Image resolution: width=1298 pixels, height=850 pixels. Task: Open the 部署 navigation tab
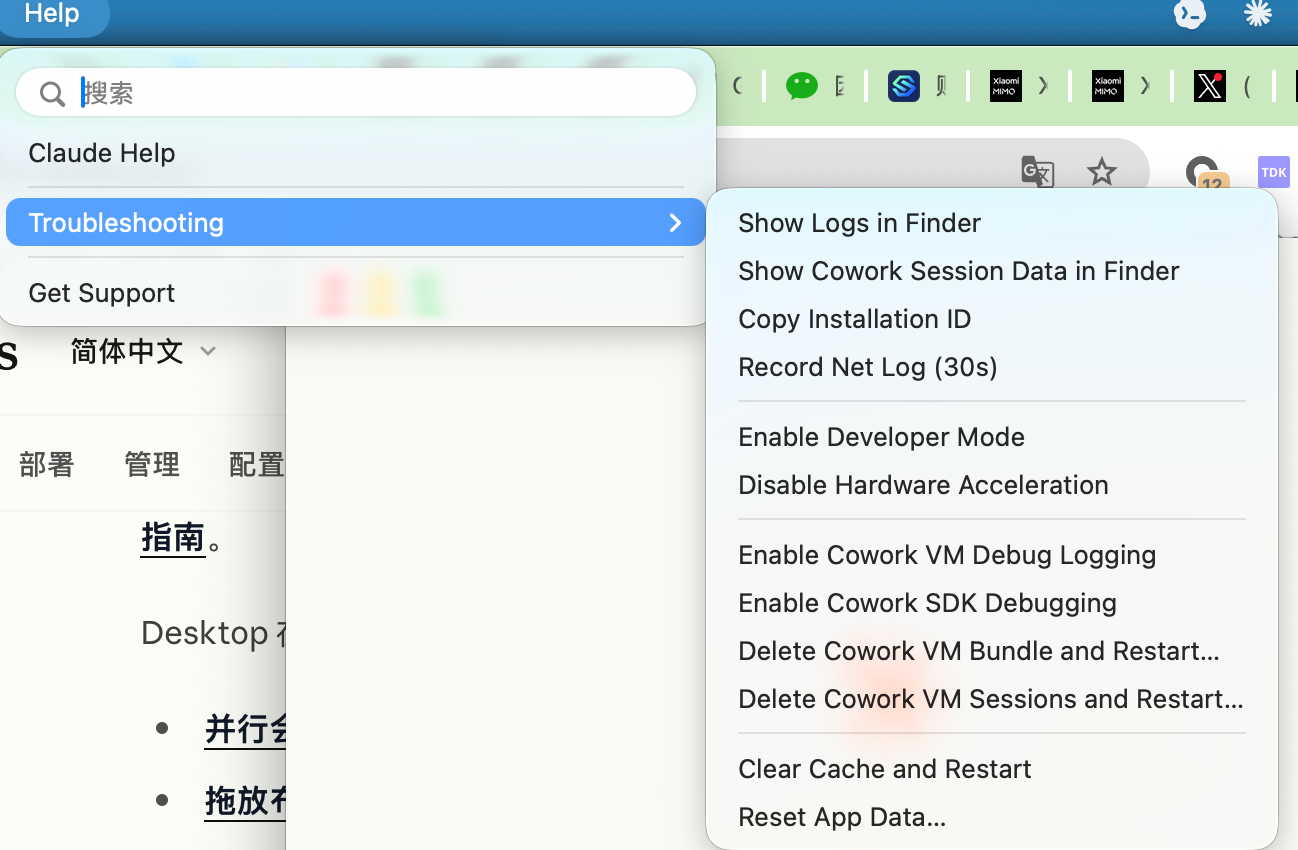[47, 464]
